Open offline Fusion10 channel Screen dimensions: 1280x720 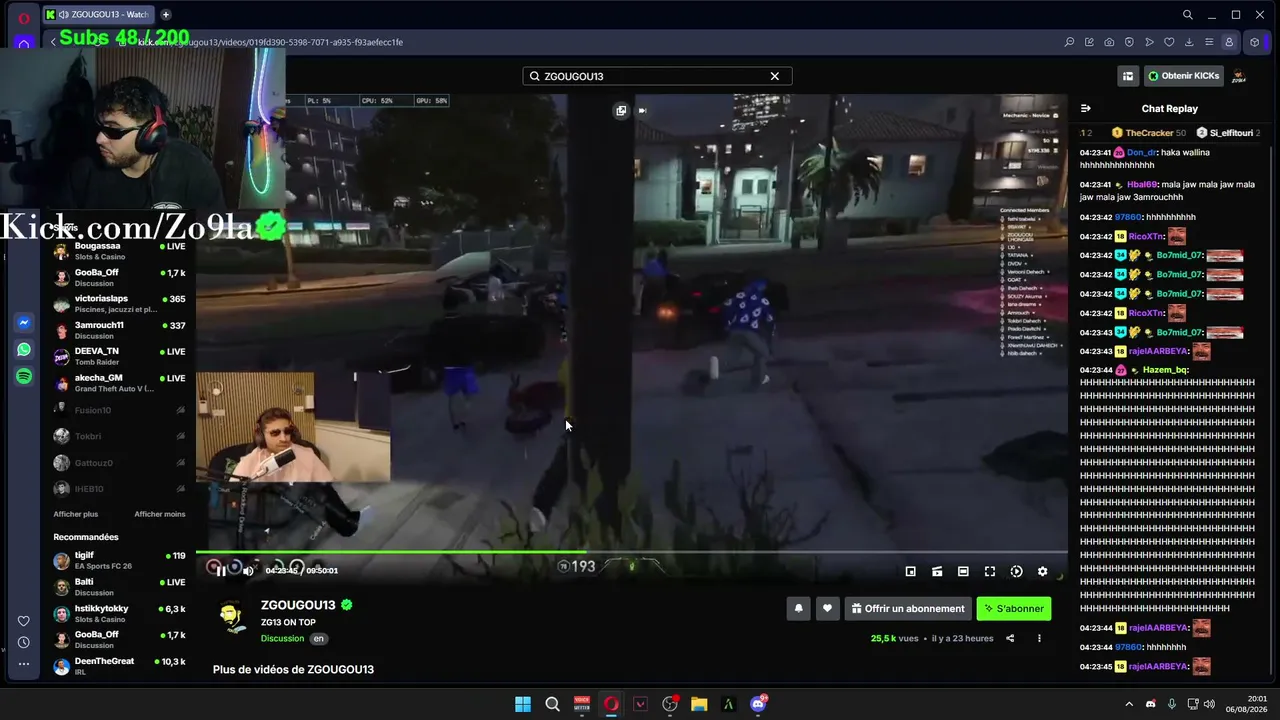tap(120, 410)
